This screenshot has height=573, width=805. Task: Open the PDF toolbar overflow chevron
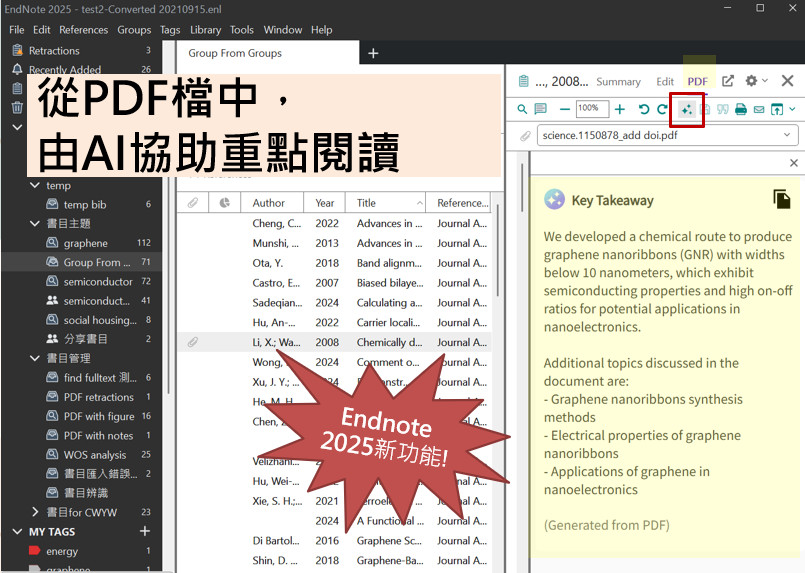pyautogui.click(x=792, y=109)
